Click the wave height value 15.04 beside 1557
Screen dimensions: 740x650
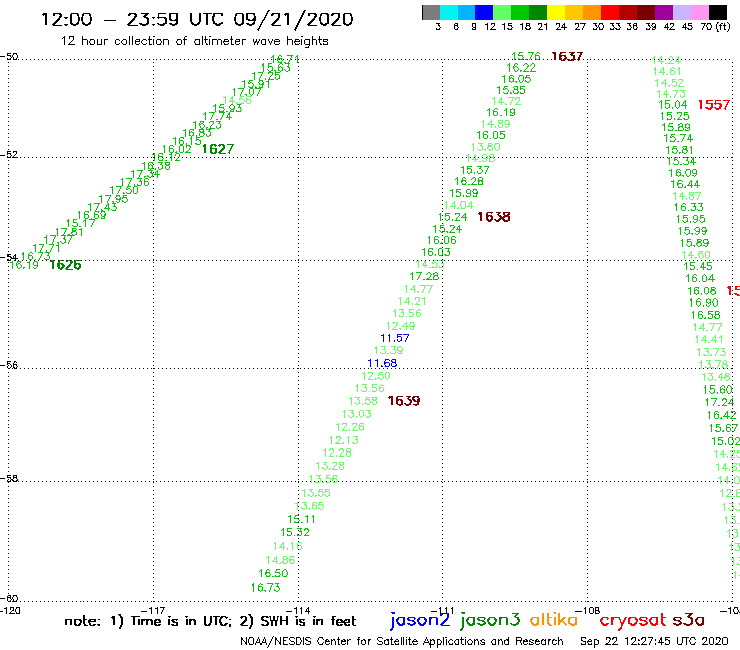(673, 105)
